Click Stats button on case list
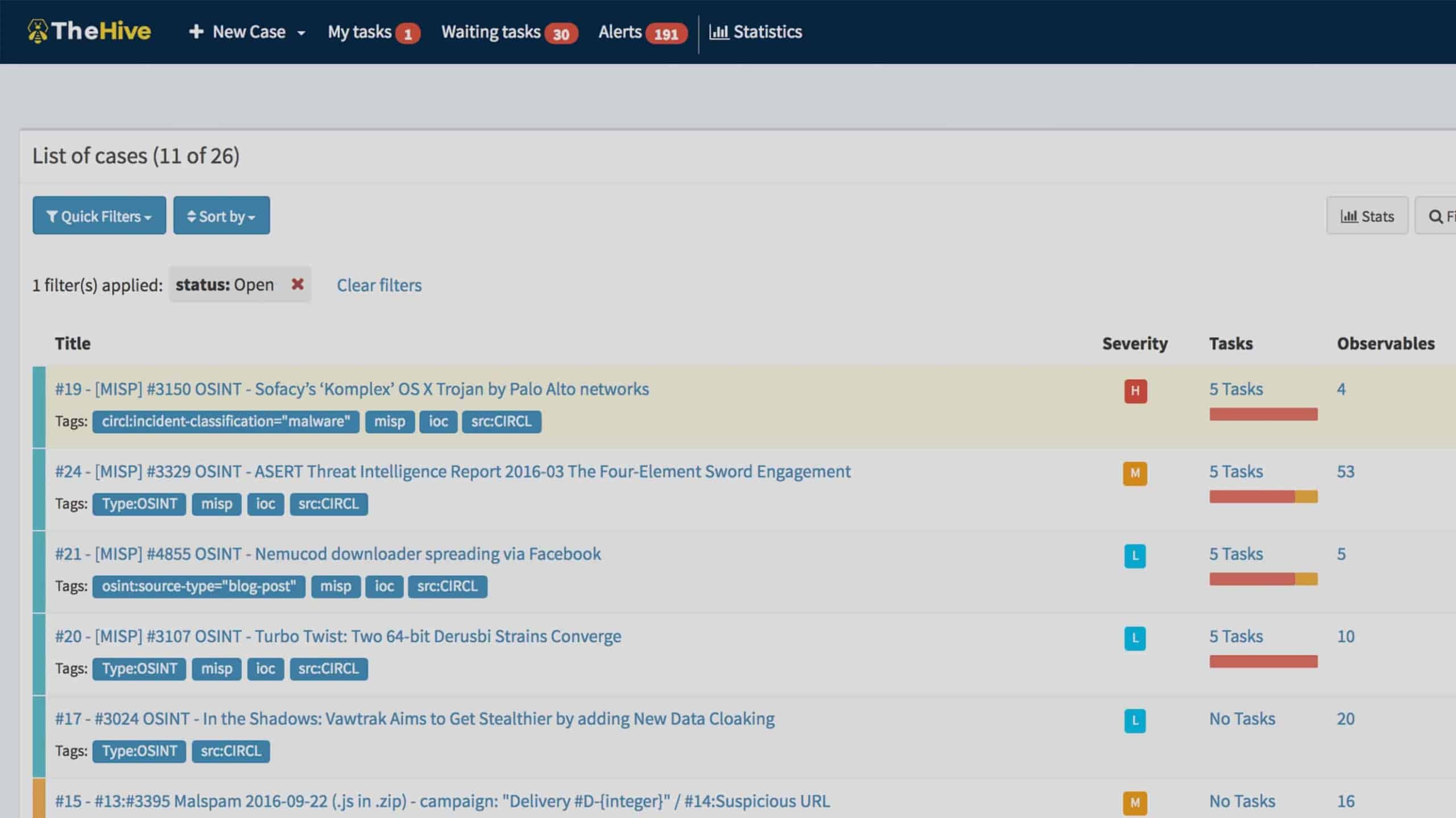Image resolution: width=1456 pixels, height=818 pixels. coord(1367,215)
